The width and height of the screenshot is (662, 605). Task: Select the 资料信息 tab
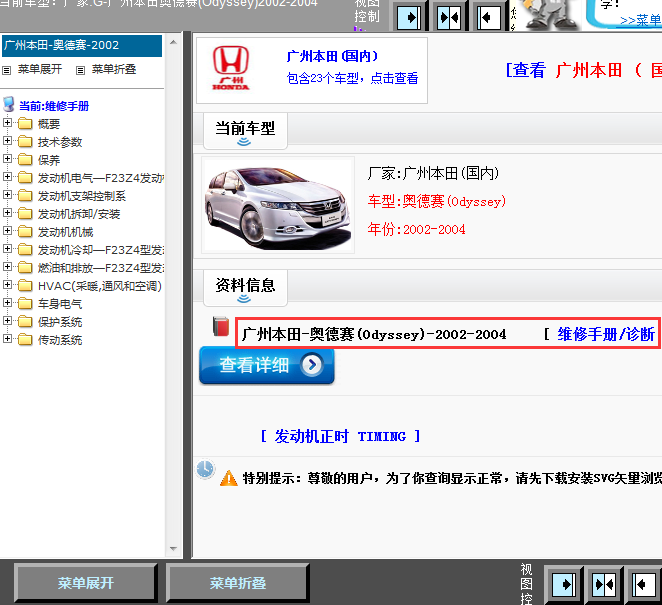(x=245, y=288)
